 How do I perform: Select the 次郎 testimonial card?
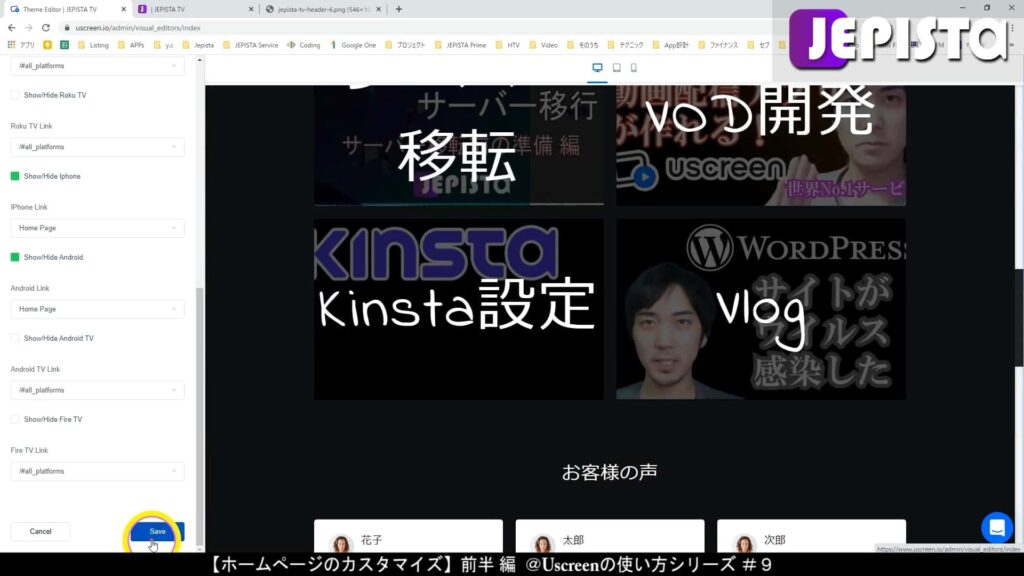pyautogui.click(x=811, y=536)
